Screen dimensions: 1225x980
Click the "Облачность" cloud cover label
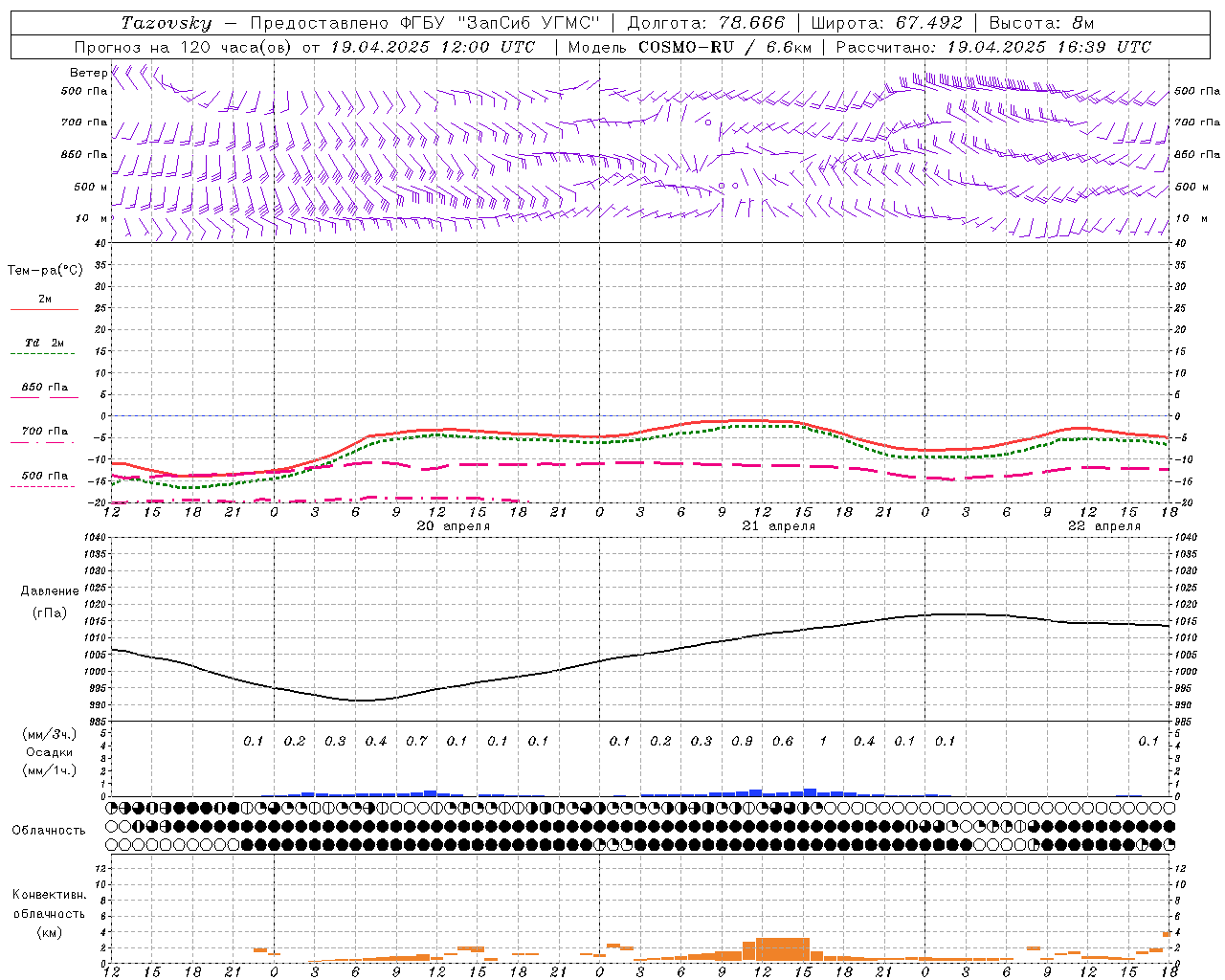coord(49,830)
